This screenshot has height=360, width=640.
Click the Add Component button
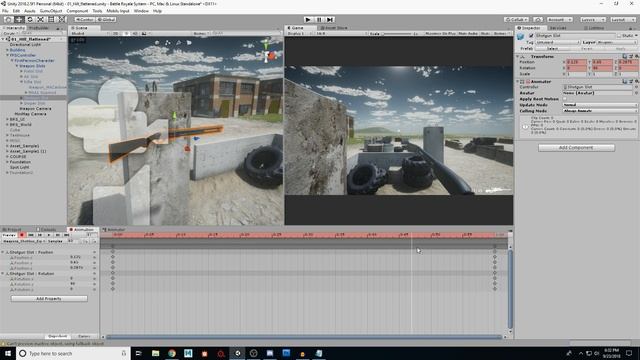coord(576,147)
